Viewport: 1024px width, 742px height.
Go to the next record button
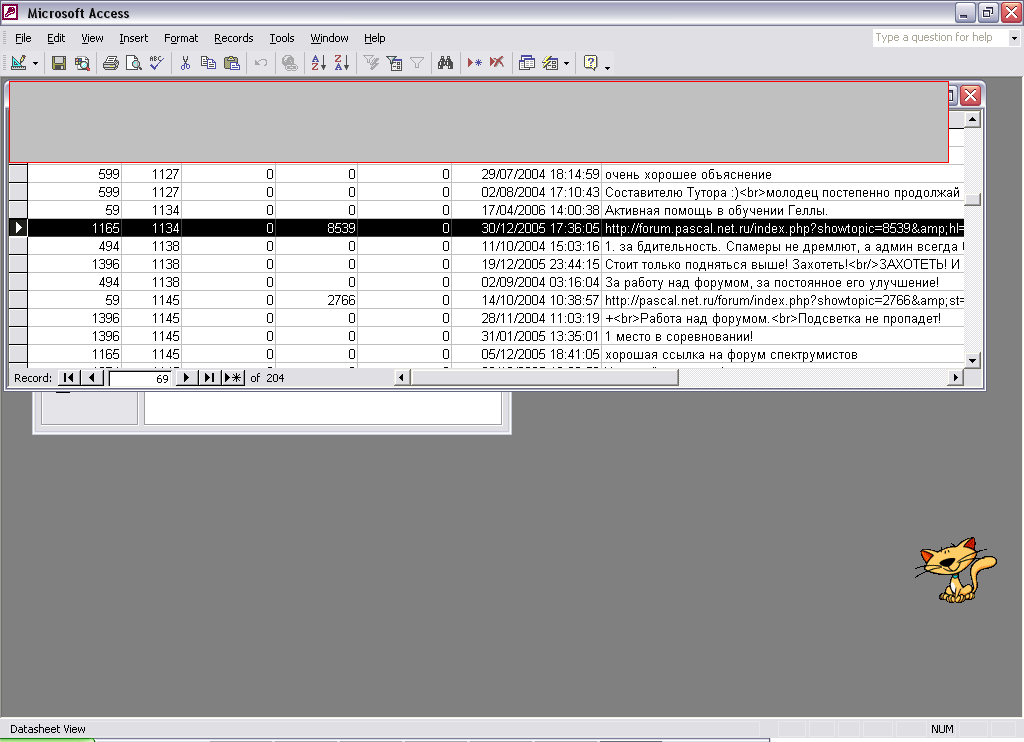pyautogui.click(x=186, y=378)
